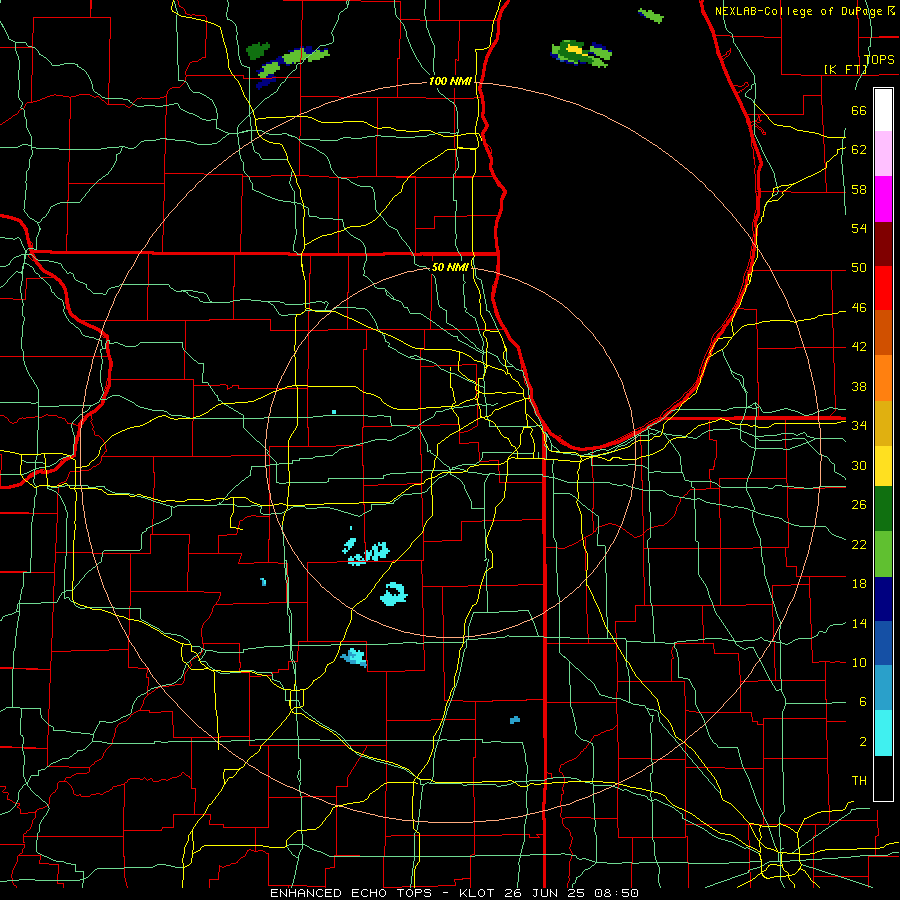Select the 100 NMI range ring label
900x900 pixels.
450,82
